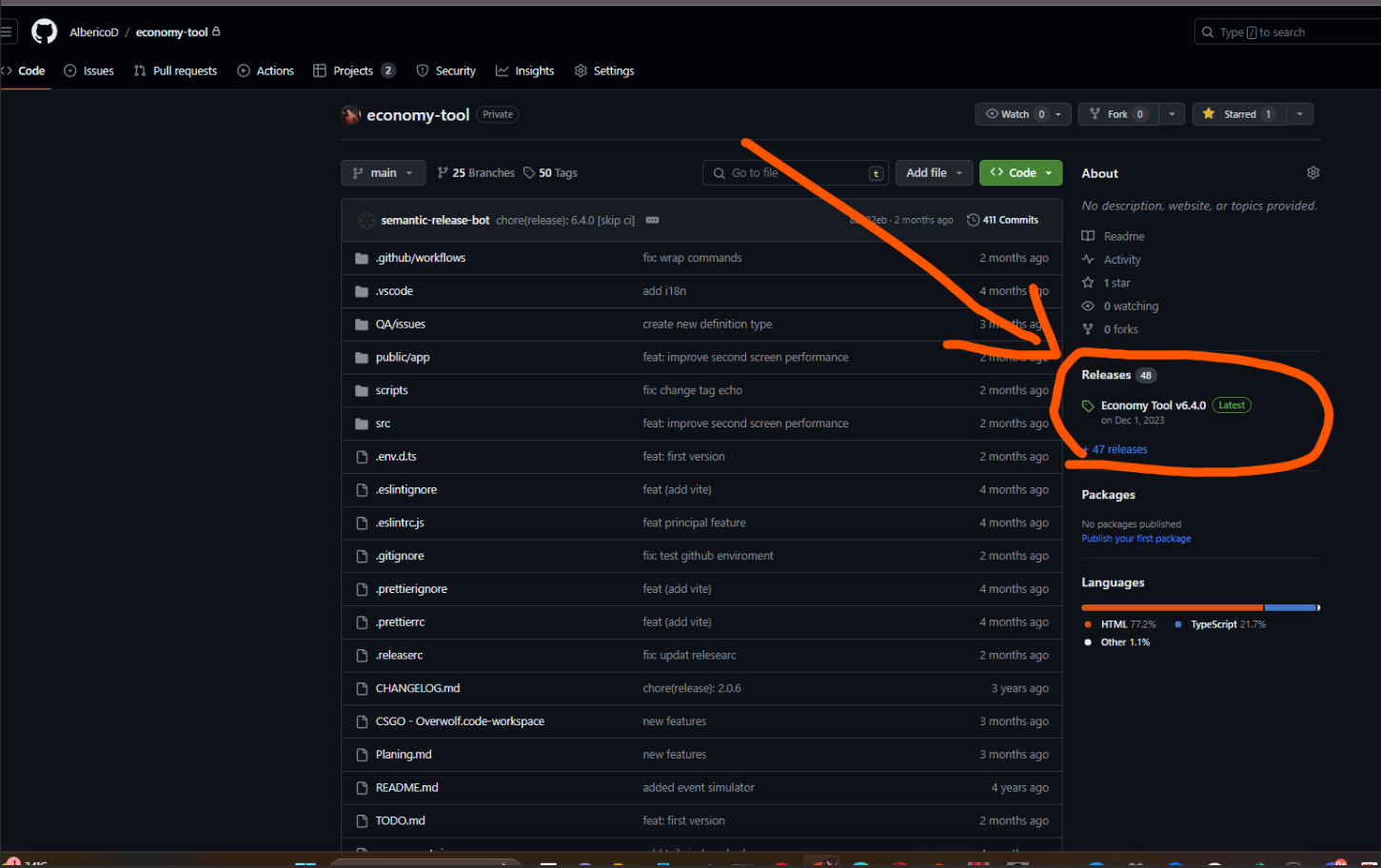Click Publish your first package link
The image size is (1381, 868).
(x=1136, y=539)
